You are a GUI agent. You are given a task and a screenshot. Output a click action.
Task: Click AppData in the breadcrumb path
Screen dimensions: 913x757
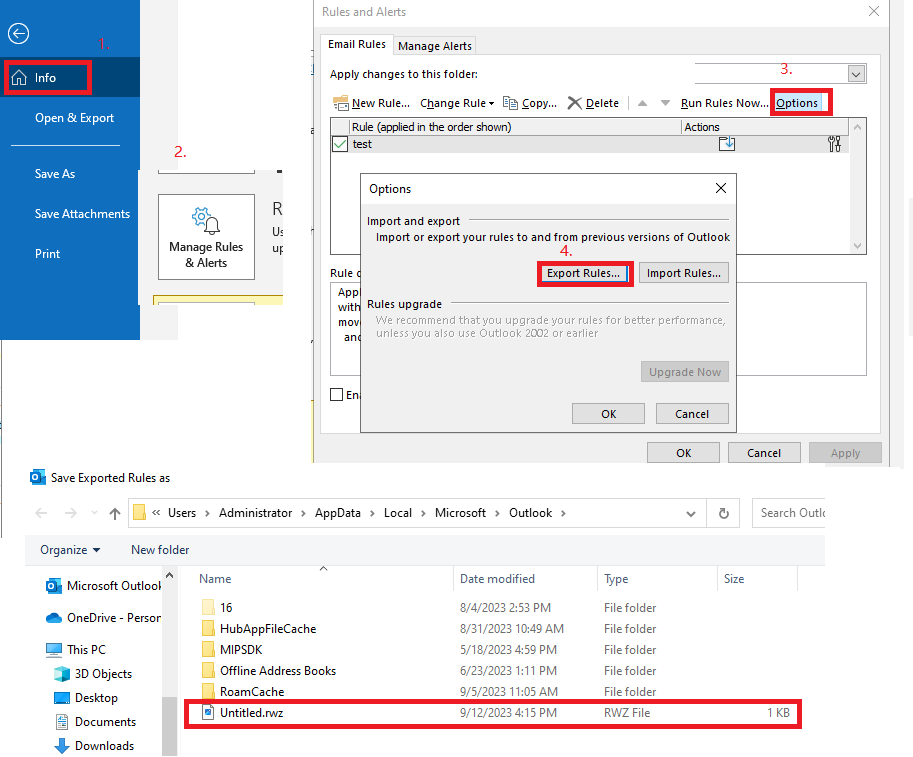(338, 513)
